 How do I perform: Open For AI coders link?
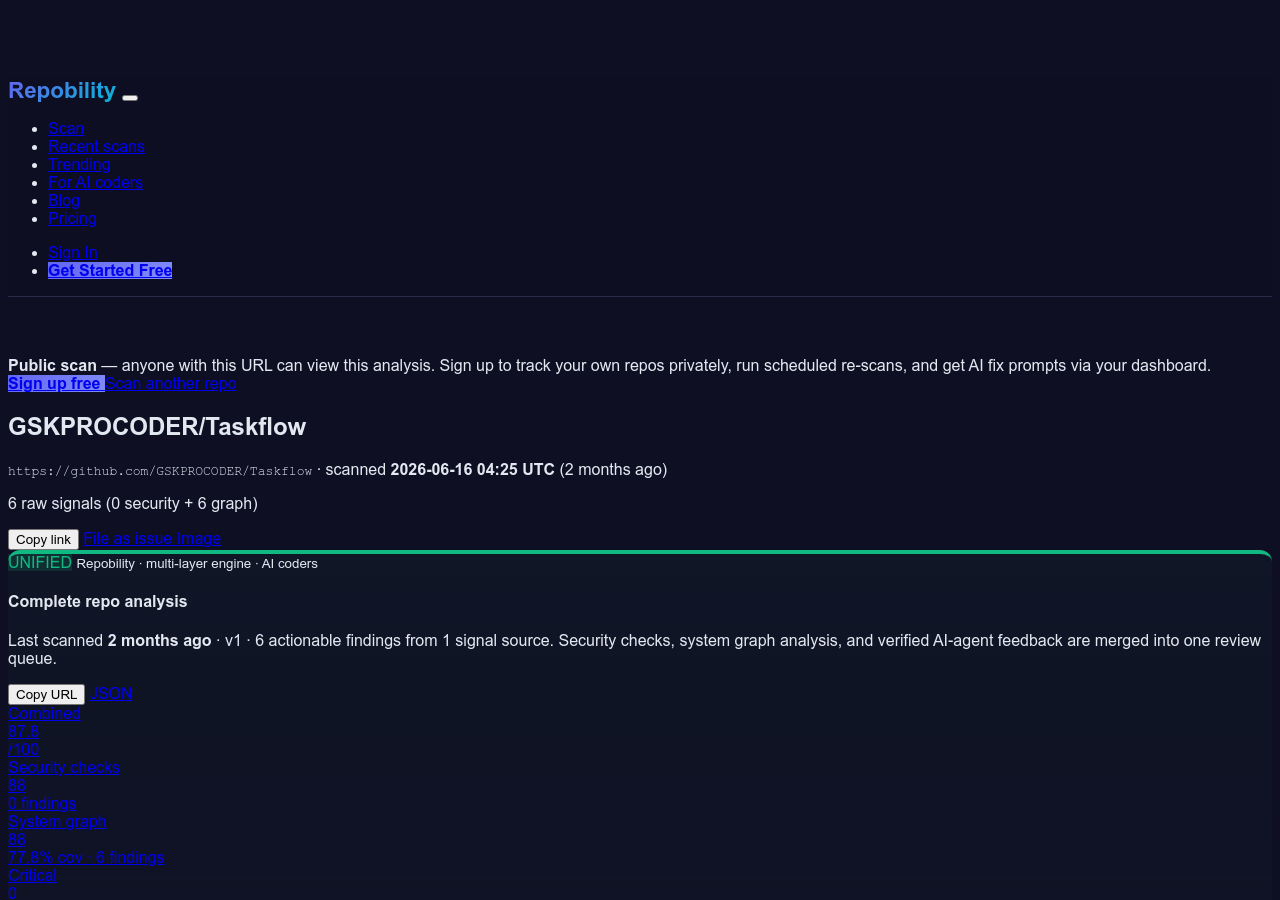click(x=95, y=182)
